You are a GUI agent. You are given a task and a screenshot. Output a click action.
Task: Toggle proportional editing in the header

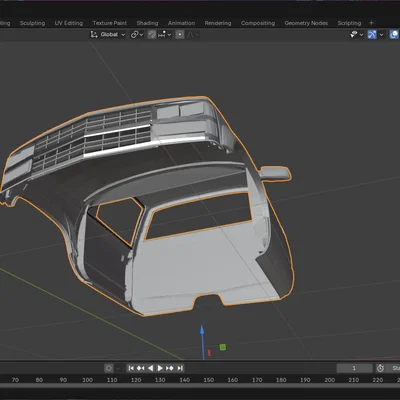coord(180,34)
